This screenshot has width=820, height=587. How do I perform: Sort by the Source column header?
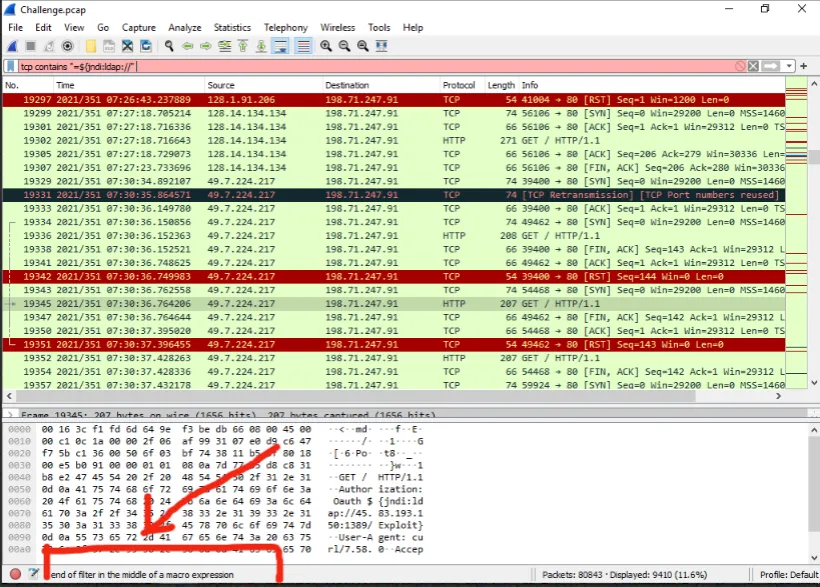pyautogui.click(x=263, y=85)
